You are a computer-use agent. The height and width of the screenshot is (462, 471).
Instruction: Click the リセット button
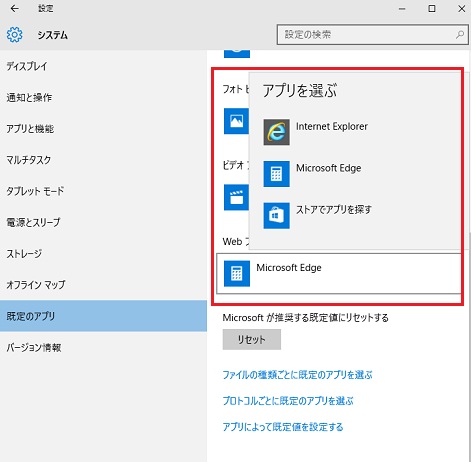pyautogui.click(x=252, y=339)
